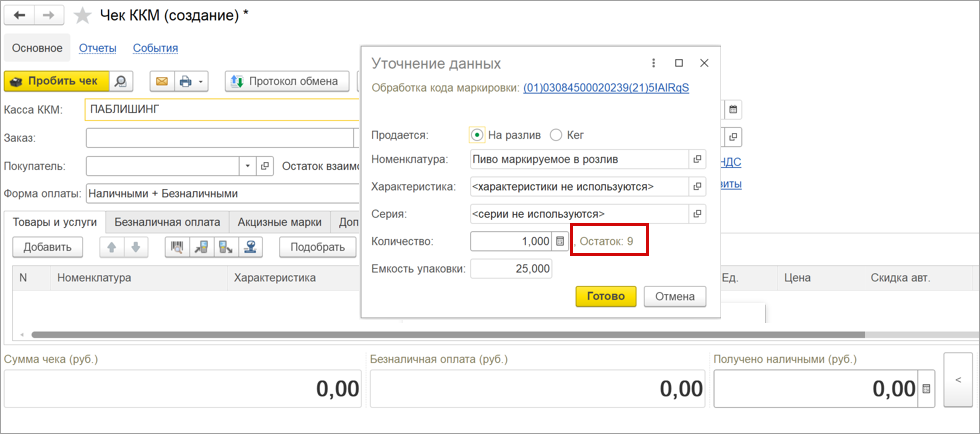Open Номенклатура item via its open icon

(x=698, y=159)
